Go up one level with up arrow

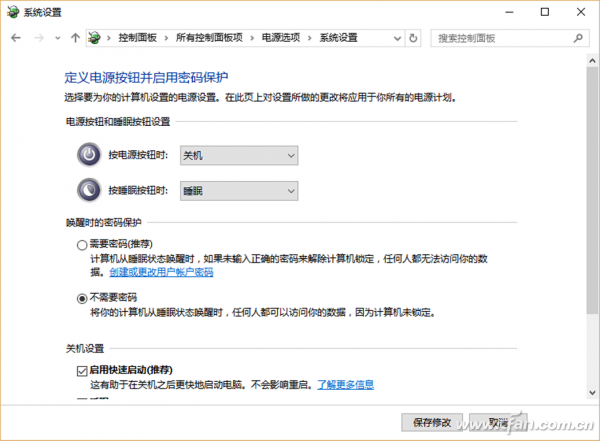[x=75, y=38]
